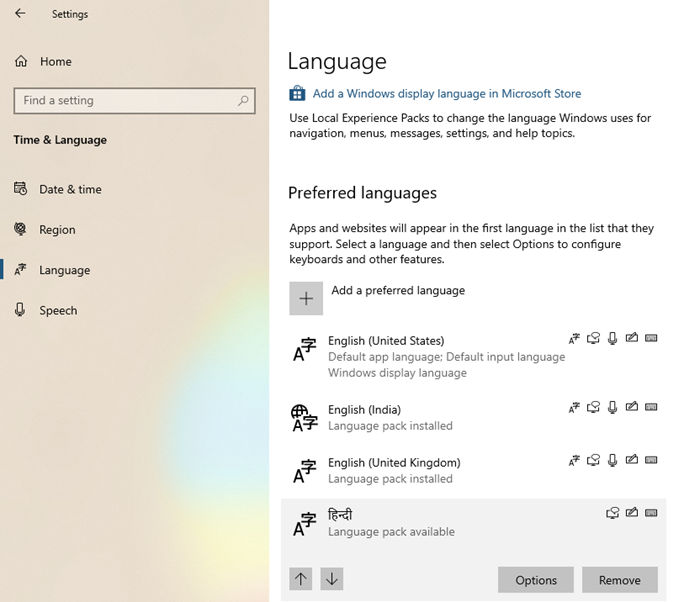Click the Speech microphone icon
The height and width of the screenshot is (602, 700).
coord(20,309)
